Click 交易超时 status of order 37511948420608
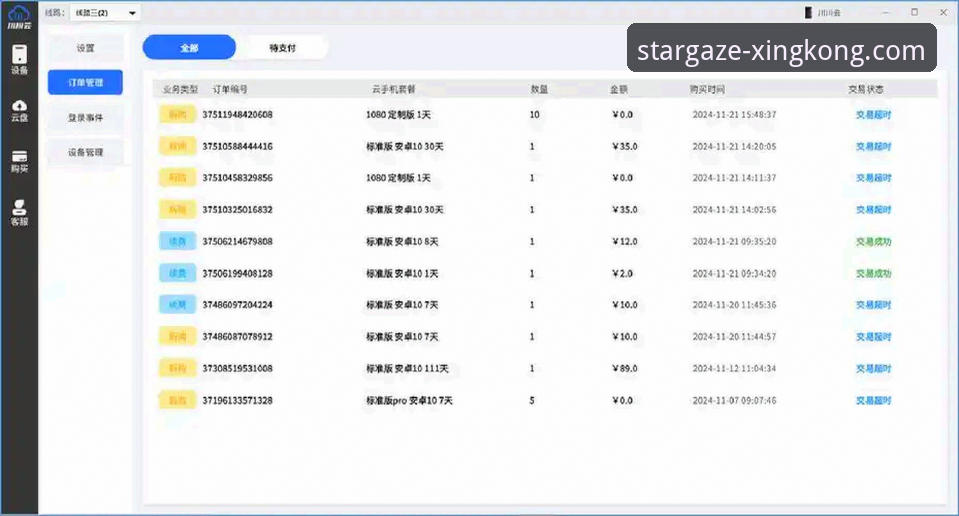Viewport: 959px width, 516px height. (873, 114)
